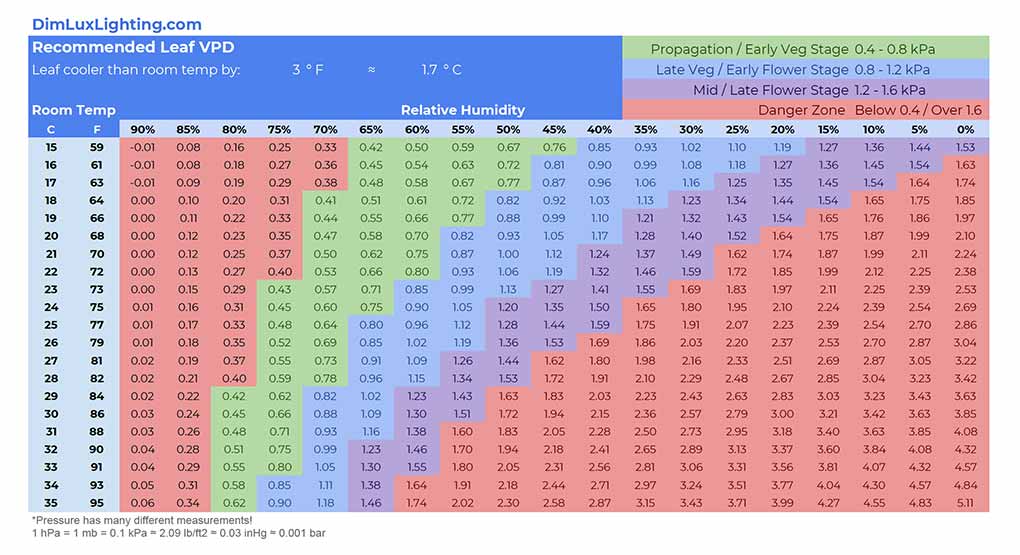Click the Room Temp header label

73,110
